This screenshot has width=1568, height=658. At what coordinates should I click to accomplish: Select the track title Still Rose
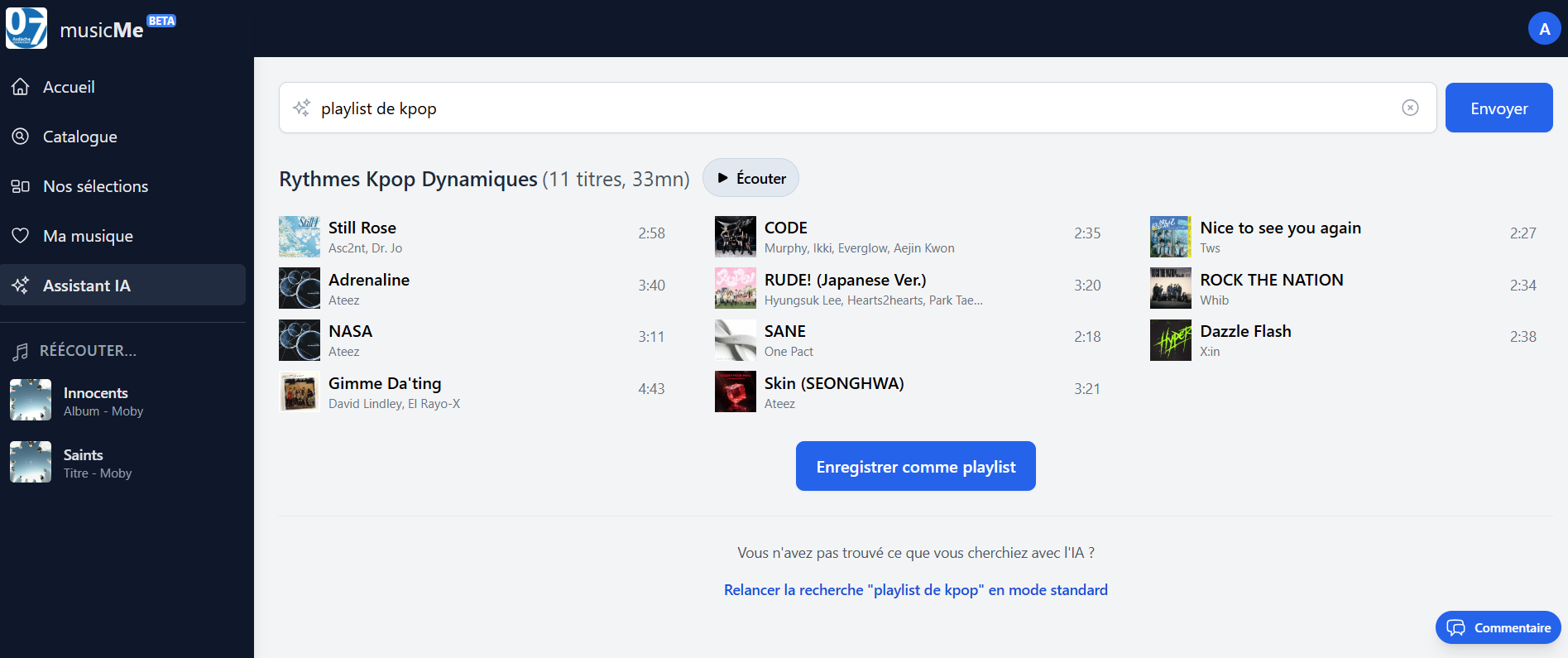tap(362, 228)
